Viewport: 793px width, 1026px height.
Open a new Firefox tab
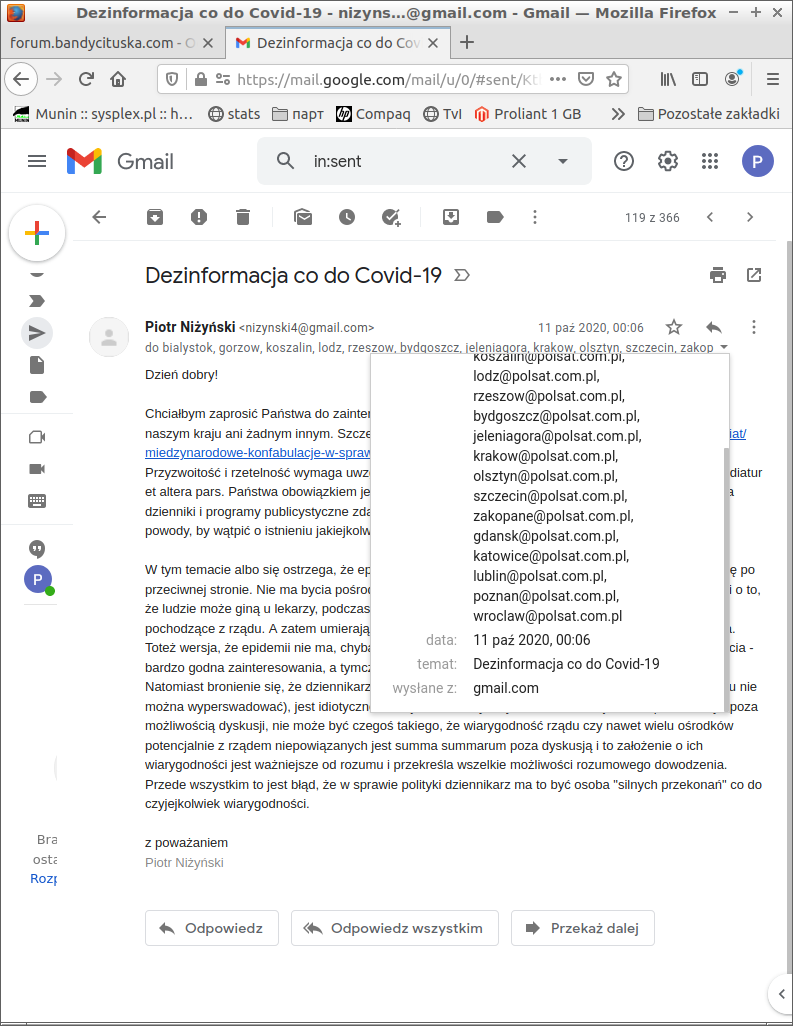(467, 43)
